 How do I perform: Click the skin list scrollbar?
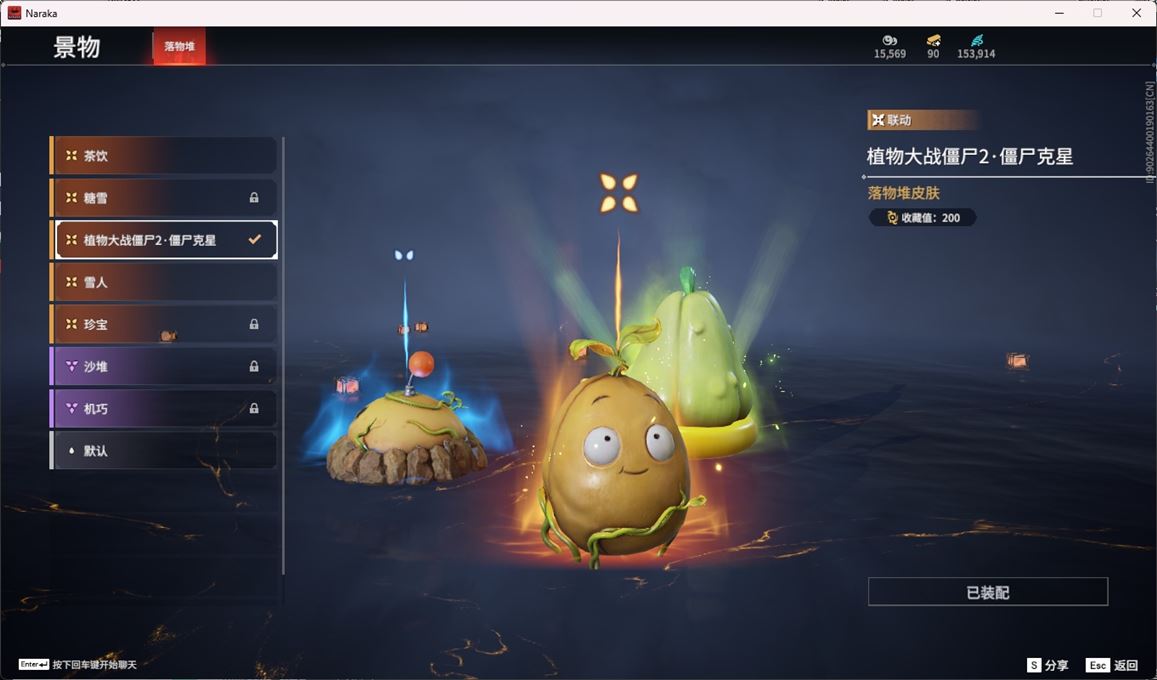(x=283, y=355)
